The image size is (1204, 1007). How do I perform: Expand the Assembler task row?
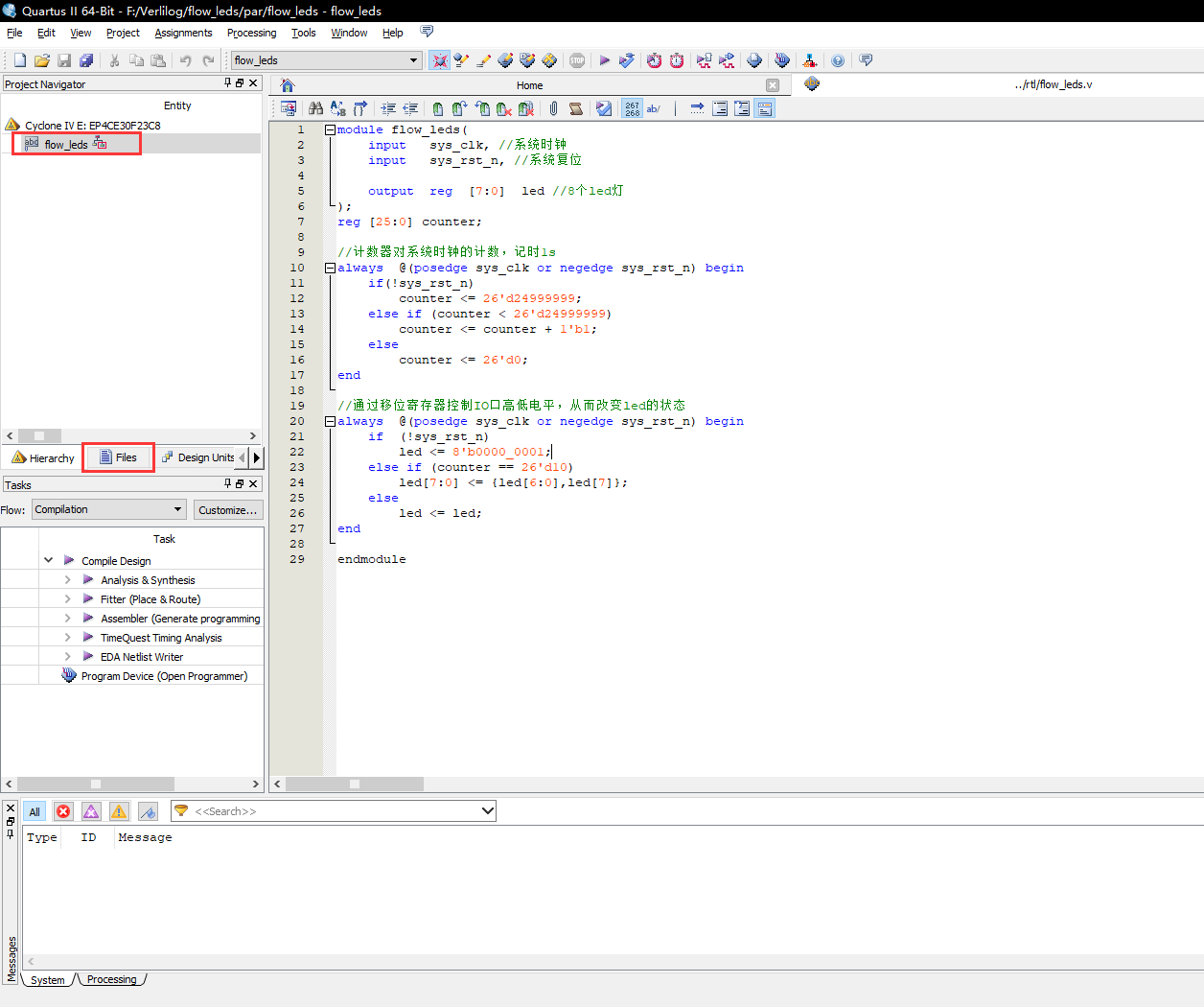[x=67, y=618]
